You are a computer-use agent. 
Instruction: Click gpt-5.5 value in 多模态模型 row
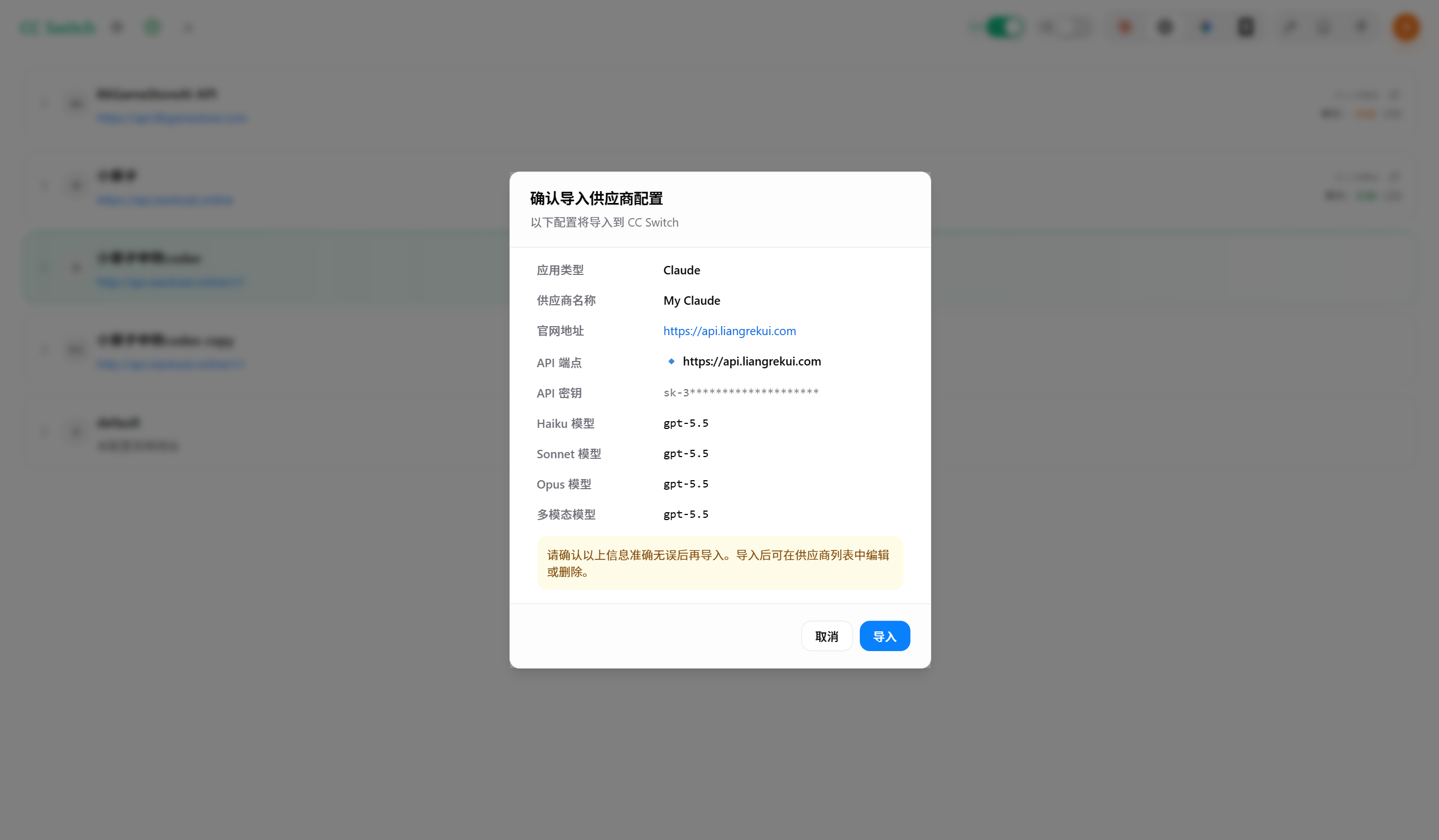click(x=686, y=514)
